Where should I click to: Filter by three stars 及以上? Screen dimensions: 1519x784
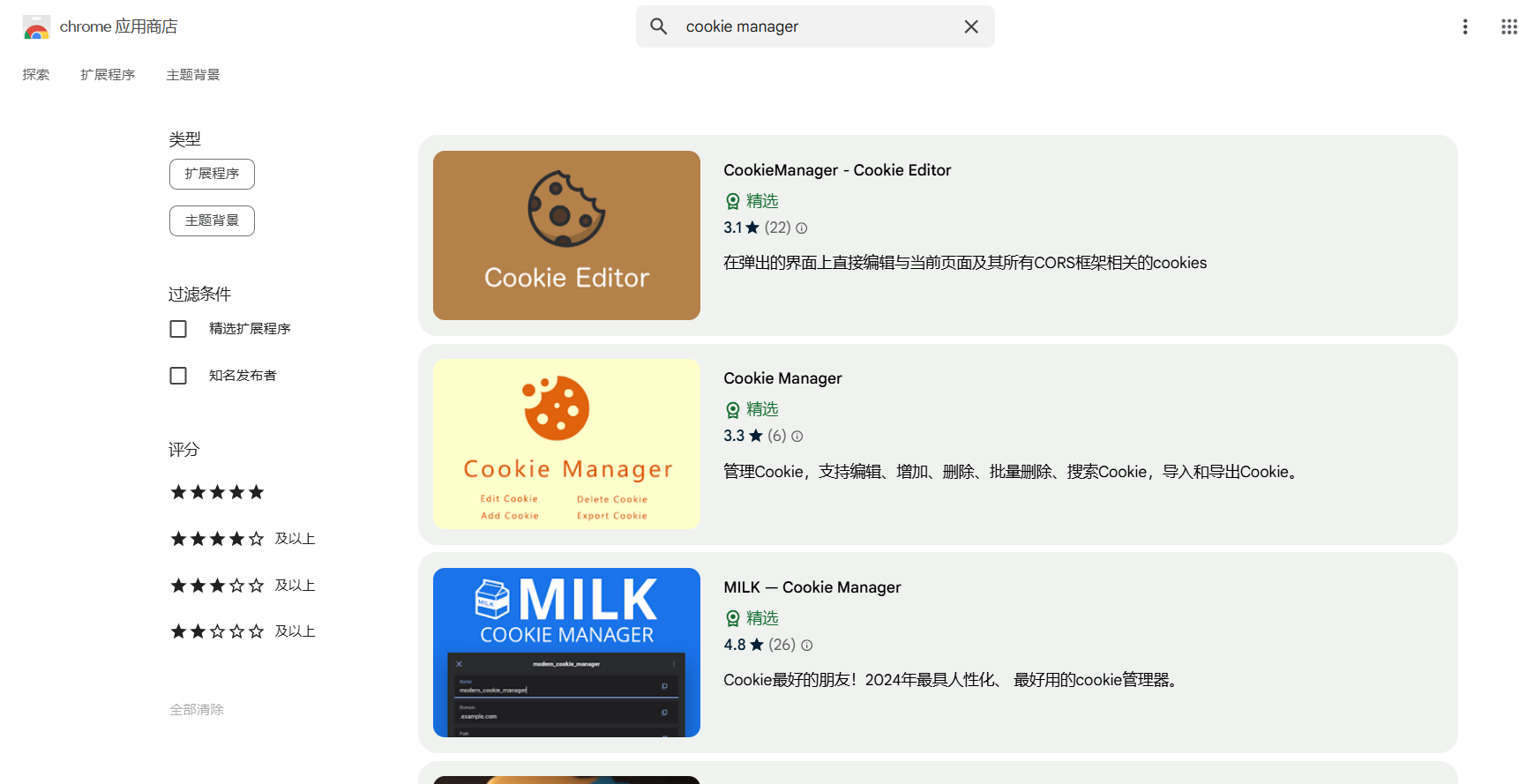coord(243,586)
